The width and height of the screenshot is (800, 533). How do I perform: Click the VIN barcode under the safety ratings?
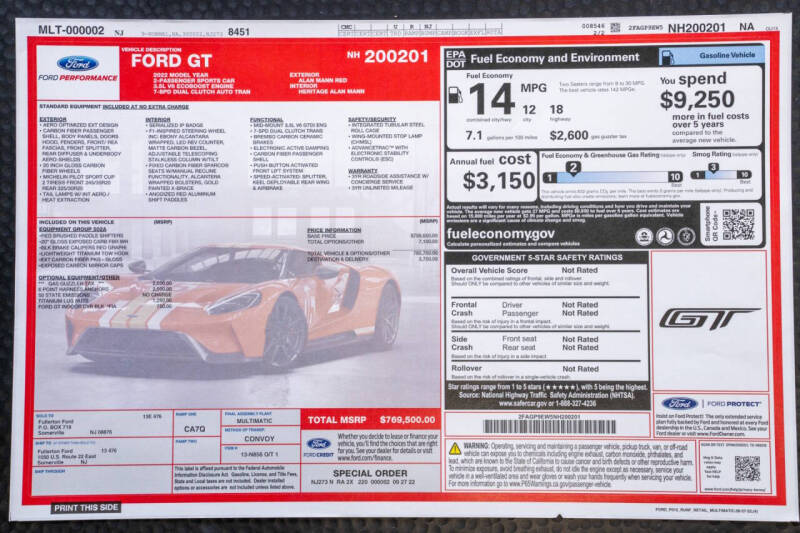549,427
